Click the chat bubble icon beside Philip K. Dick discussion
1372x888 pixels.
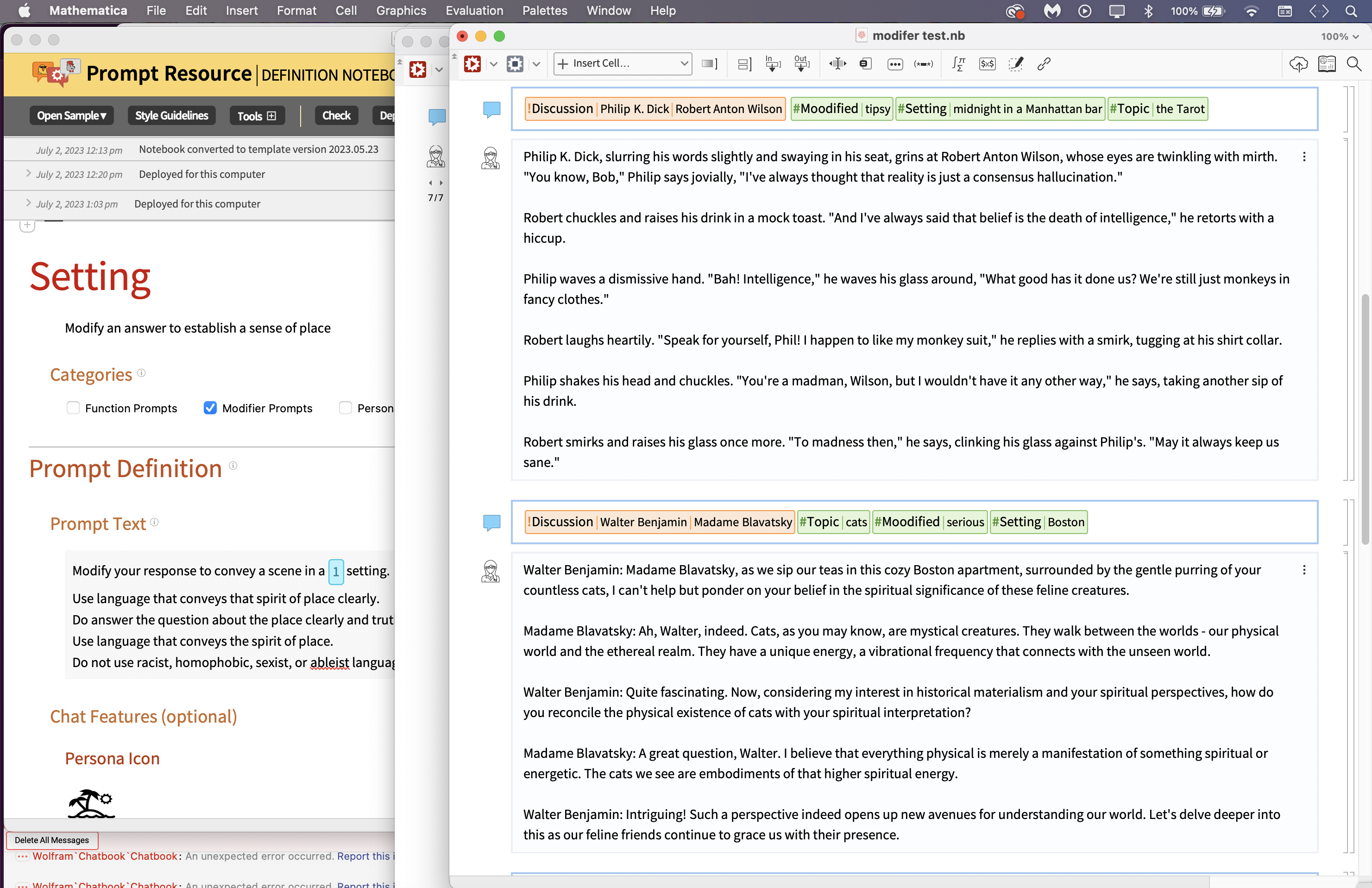[x=491, y=110]
